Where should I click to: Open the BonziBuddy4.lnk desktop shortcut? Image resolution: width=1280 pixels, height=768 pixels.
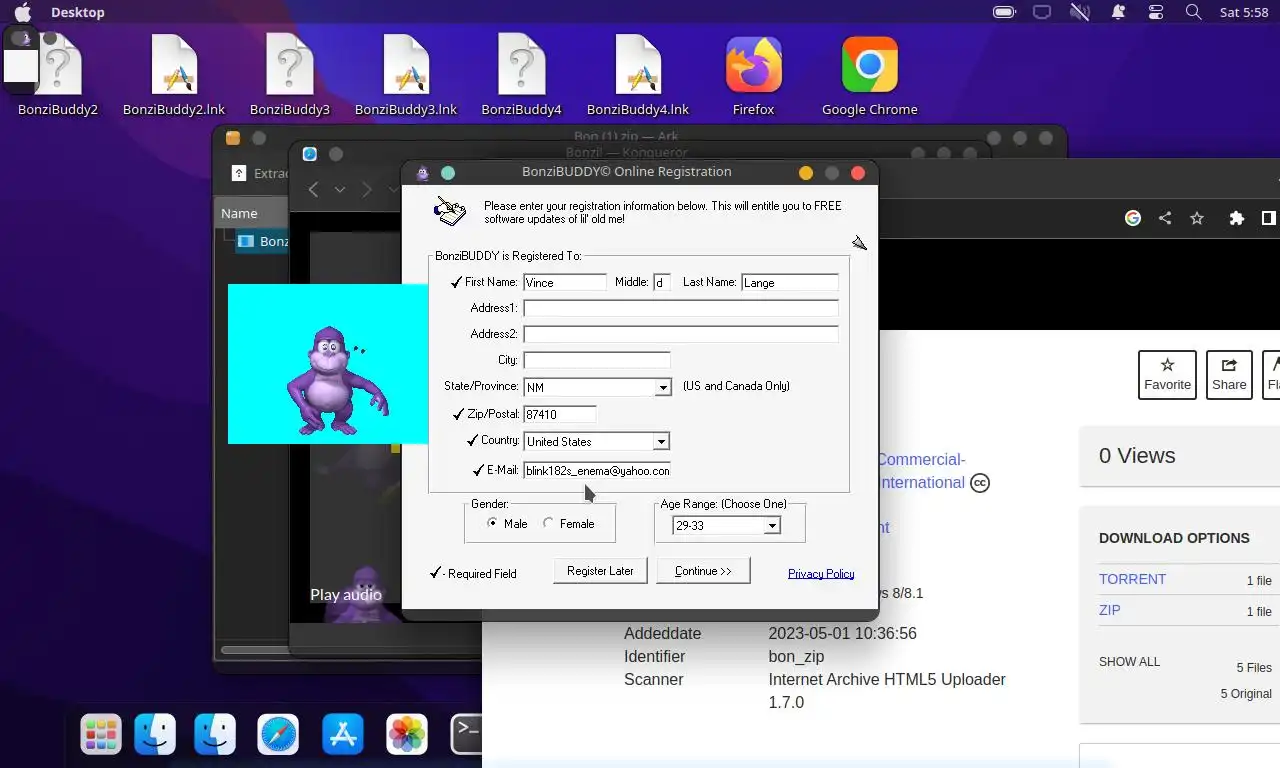[x=638, y=75]
